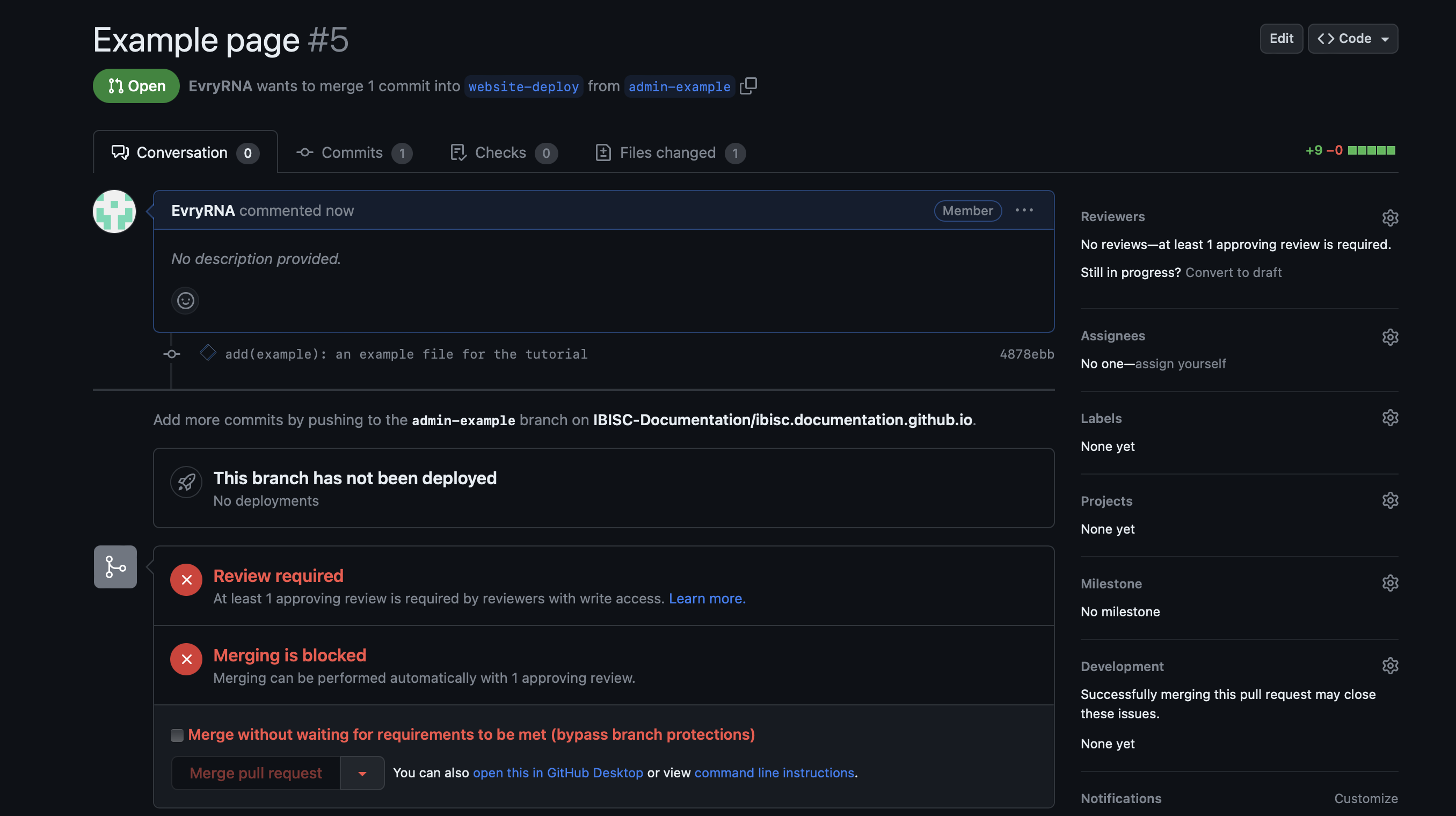The height and width of the screenshot is (816, 1456).
Task: Copy the admin-example branch name icon
Action: click(748, 86)
